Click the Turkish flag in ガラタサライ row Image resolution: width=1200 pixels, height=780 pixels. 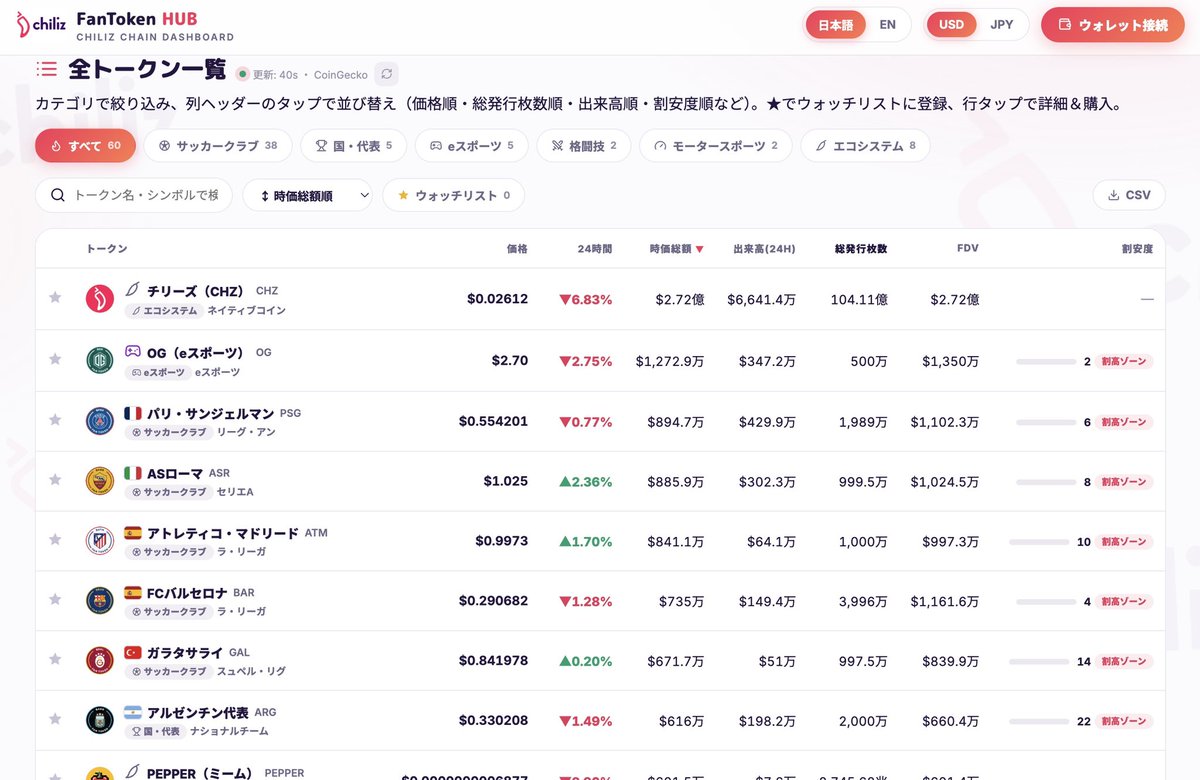pos(132,653)
